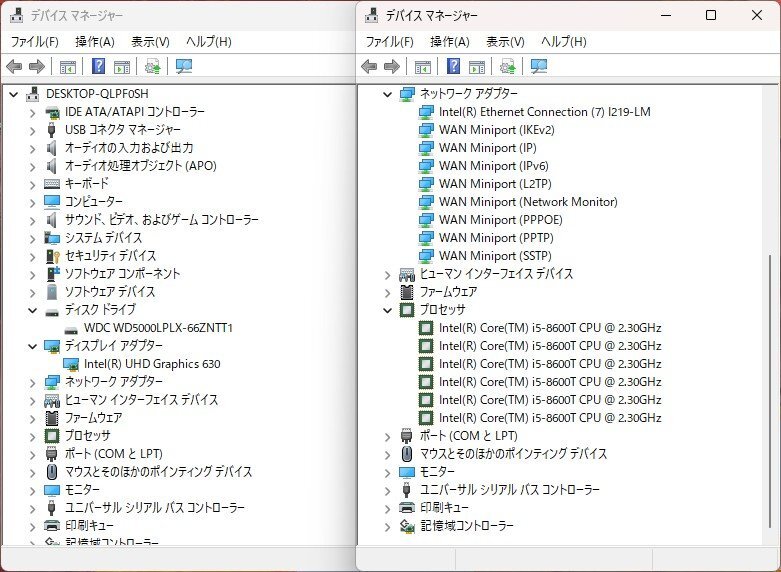Viewport: 781px width, 572px height.
Task: Collapse ディスプレイ アダプター node
Action: (x=32, y=346)
